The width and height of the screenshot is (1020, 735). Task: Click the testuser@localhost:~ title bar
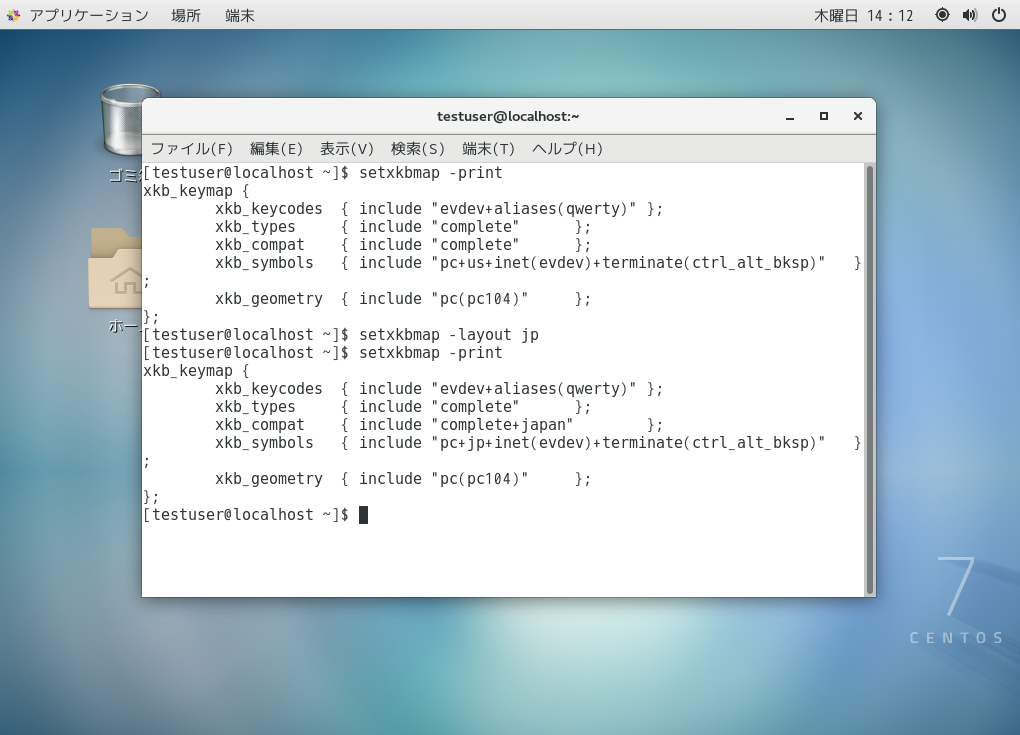(x=508, y=116)
